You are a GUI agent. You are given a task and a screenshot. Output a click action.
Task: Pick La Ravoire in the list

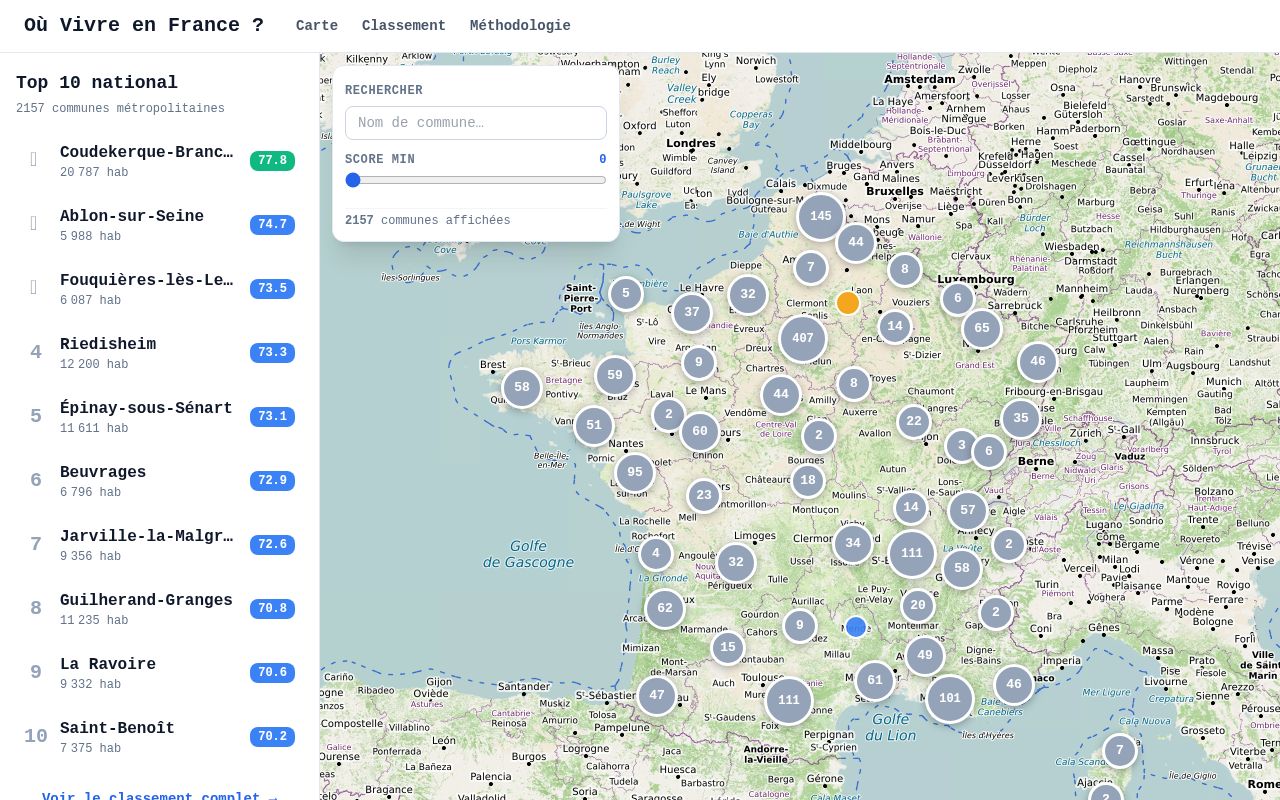(x=160, y=672)
